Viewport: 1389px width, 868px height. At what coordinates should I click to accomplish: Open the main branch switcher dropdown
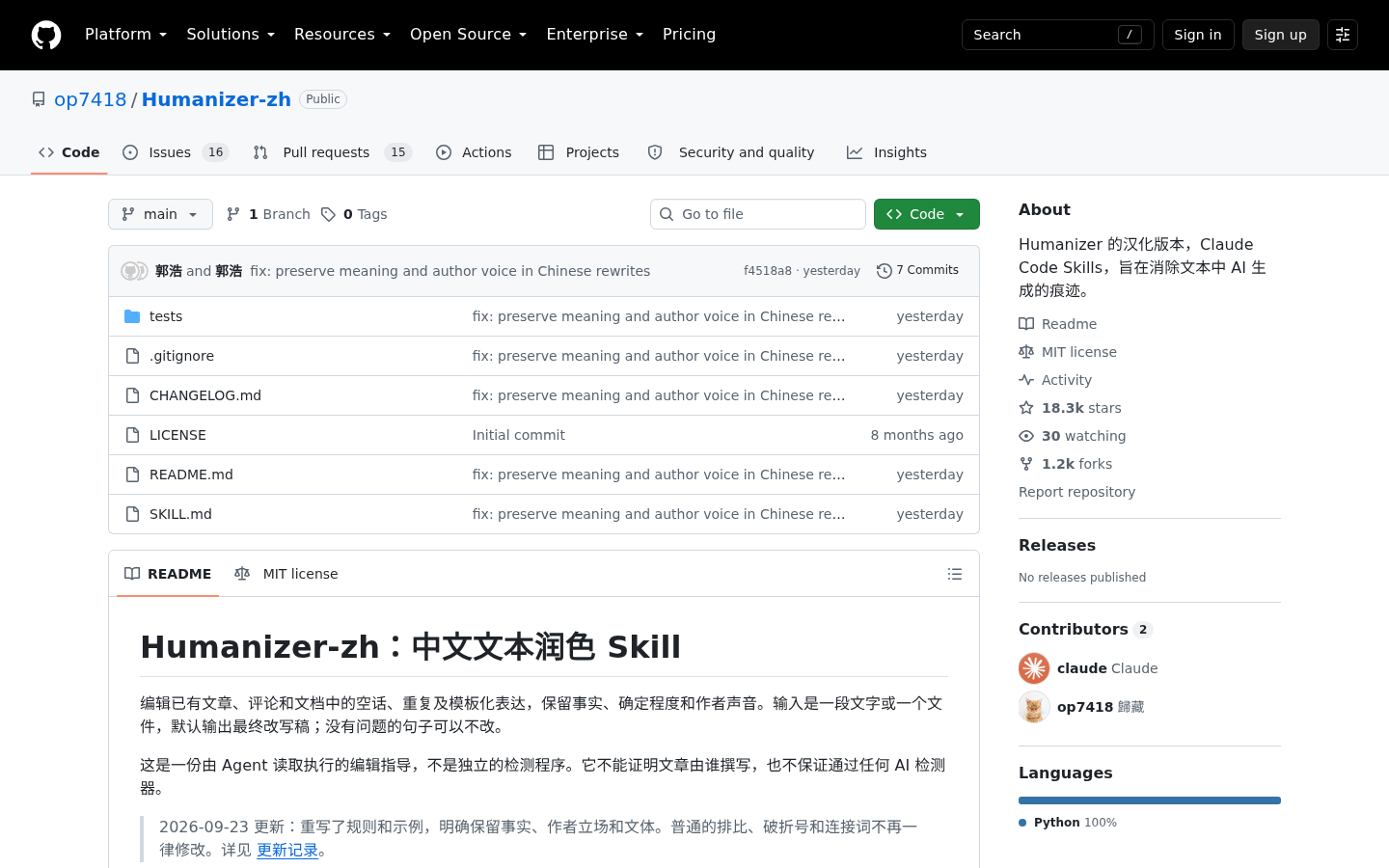pos(160,214)
